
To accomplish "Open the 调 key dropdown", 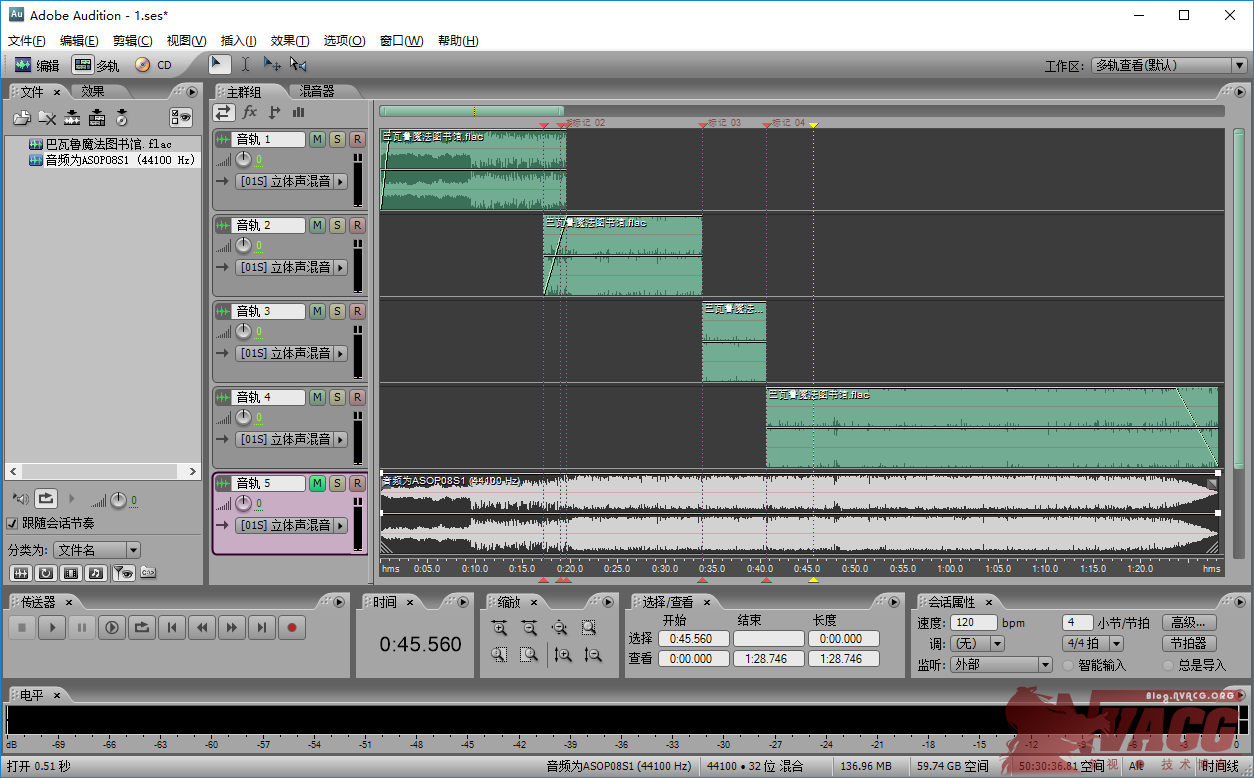I will (977, 644).
